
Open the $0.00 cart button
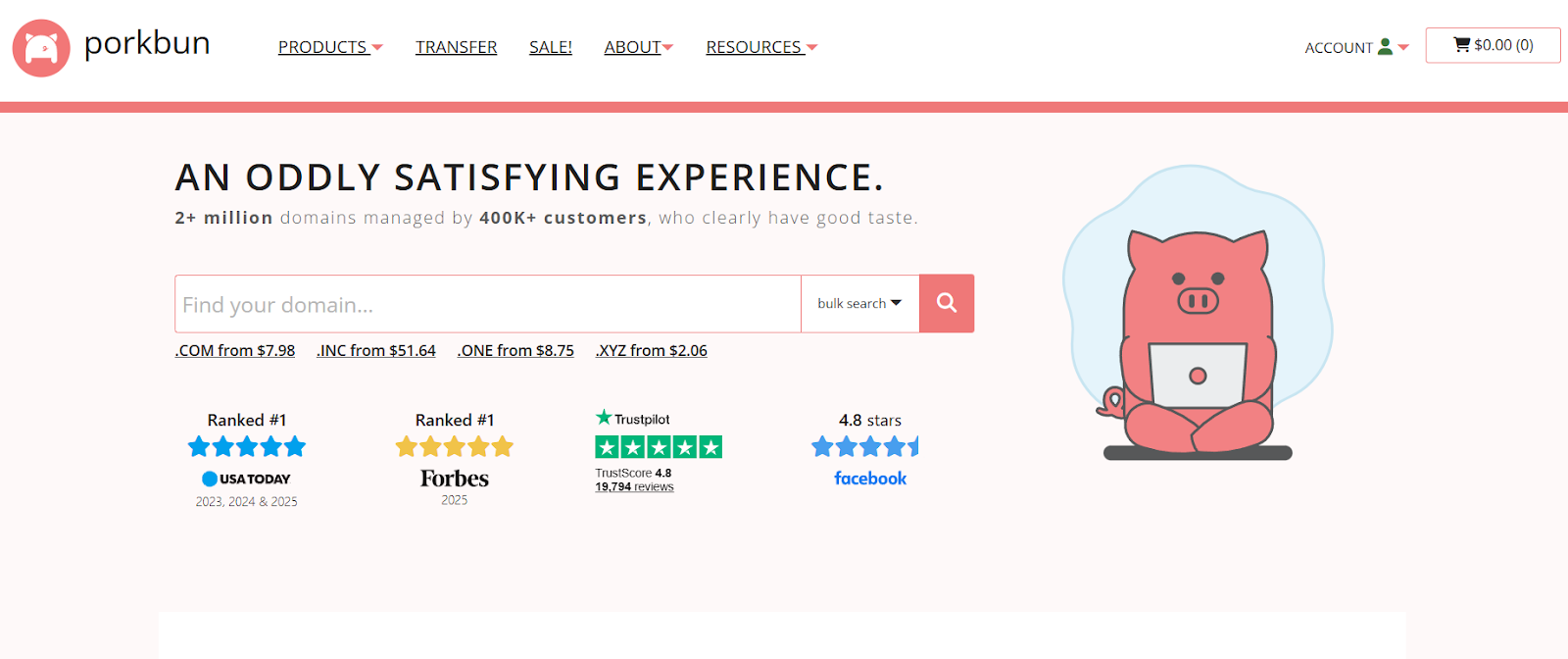point(1493,45)
